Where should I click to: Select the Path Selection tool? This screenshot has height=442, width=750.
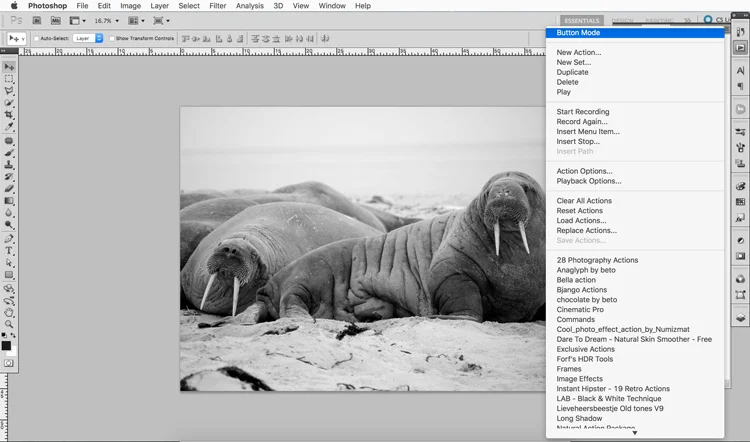coord(9,263)
